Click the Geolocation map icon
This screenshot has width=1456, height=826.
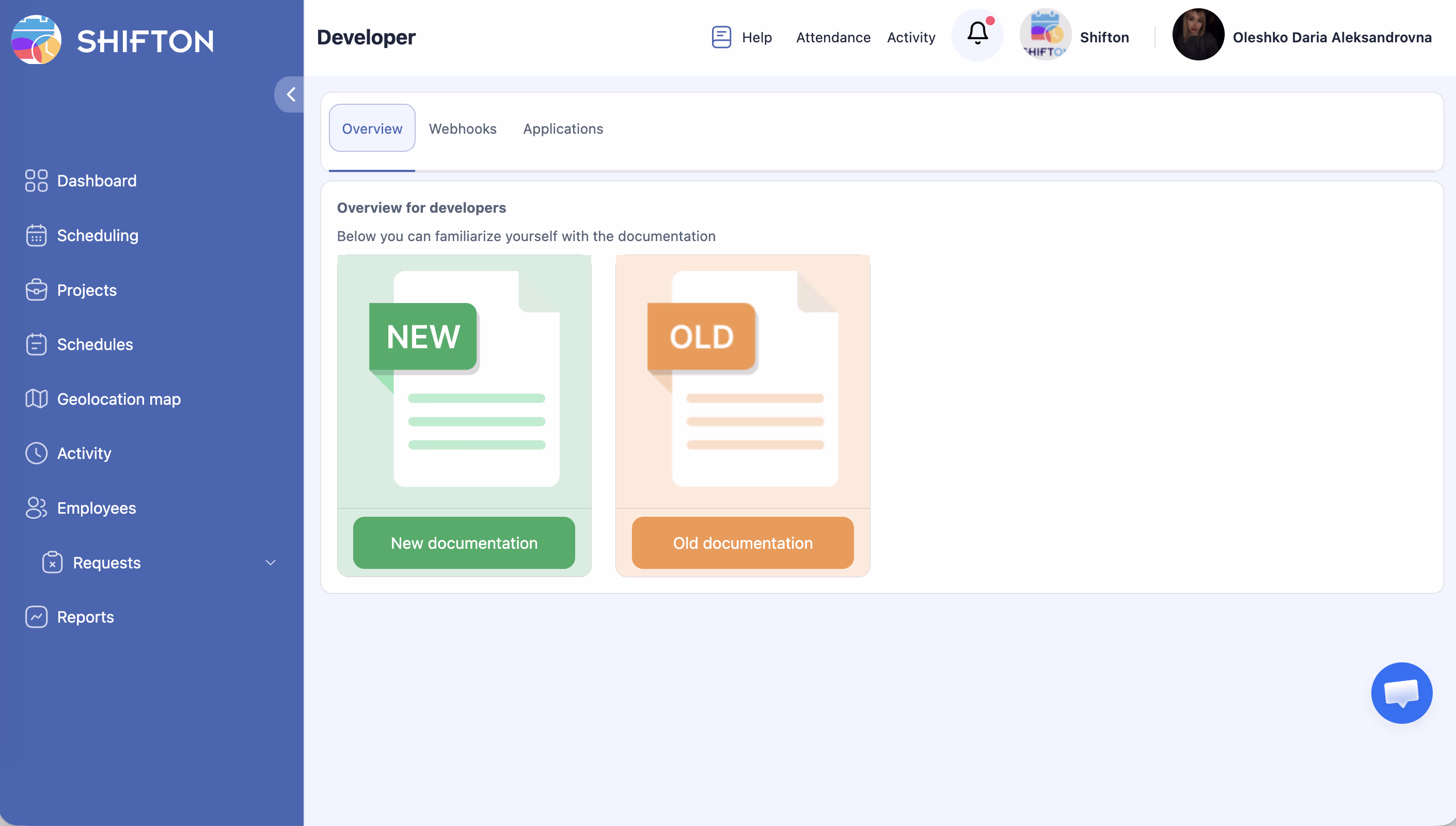(36, 399)
